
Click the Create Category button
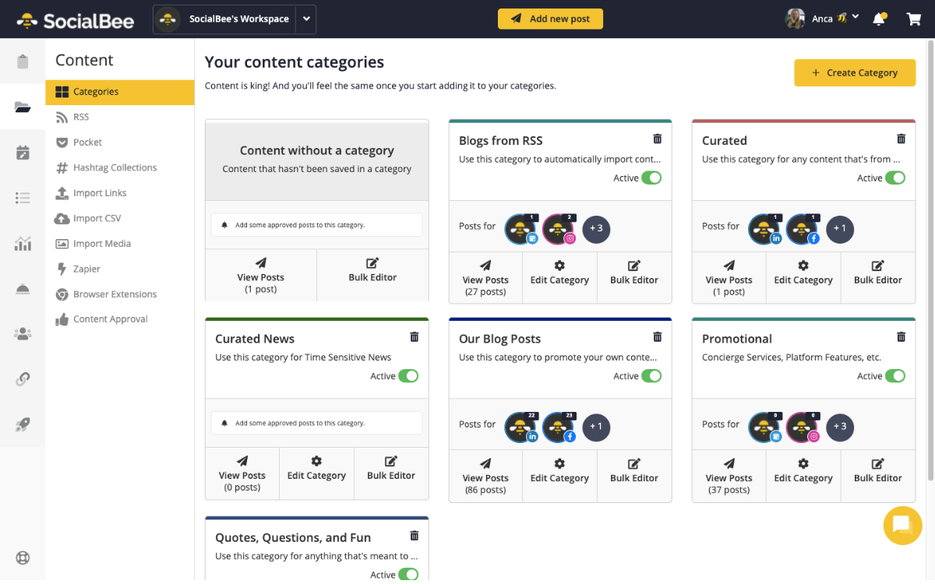854,72
